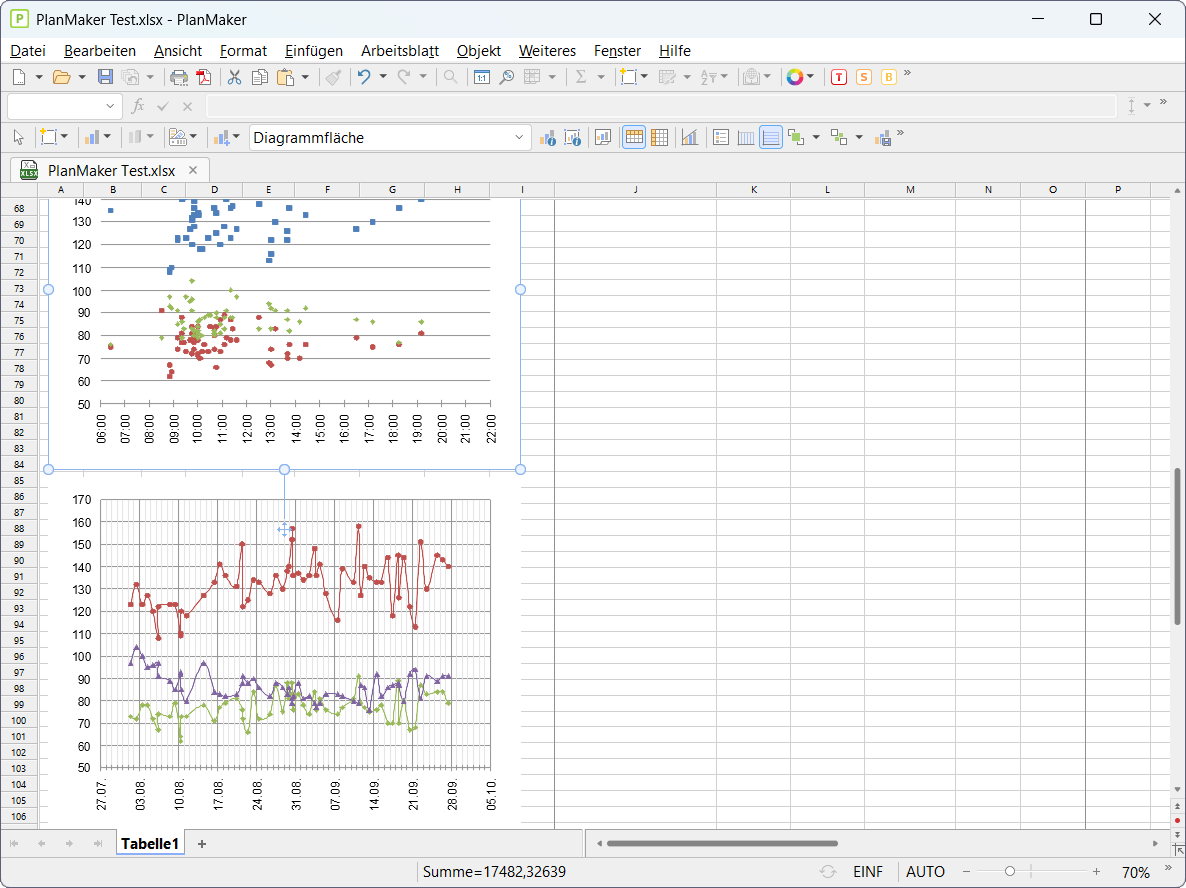
Task: Open chart properties icon right of Diagrammfläche box
Action: pyautogui.click(x=548, y=138)
